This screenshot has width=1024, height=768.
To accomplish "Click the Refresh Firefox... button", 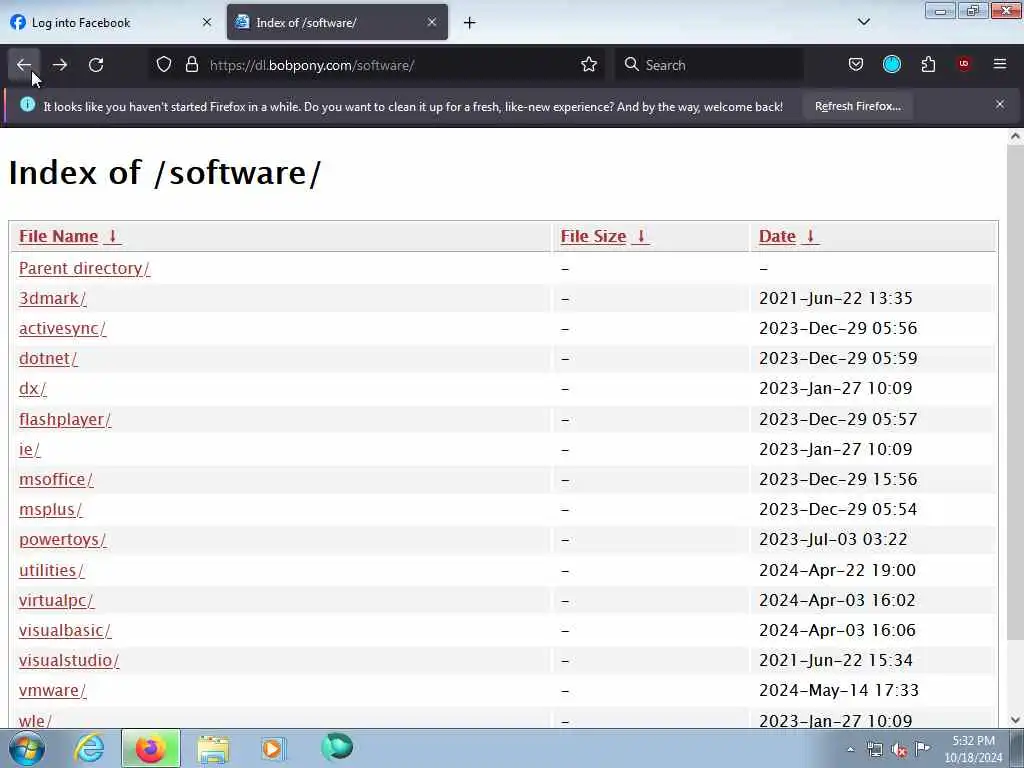I will pos(857,106).
